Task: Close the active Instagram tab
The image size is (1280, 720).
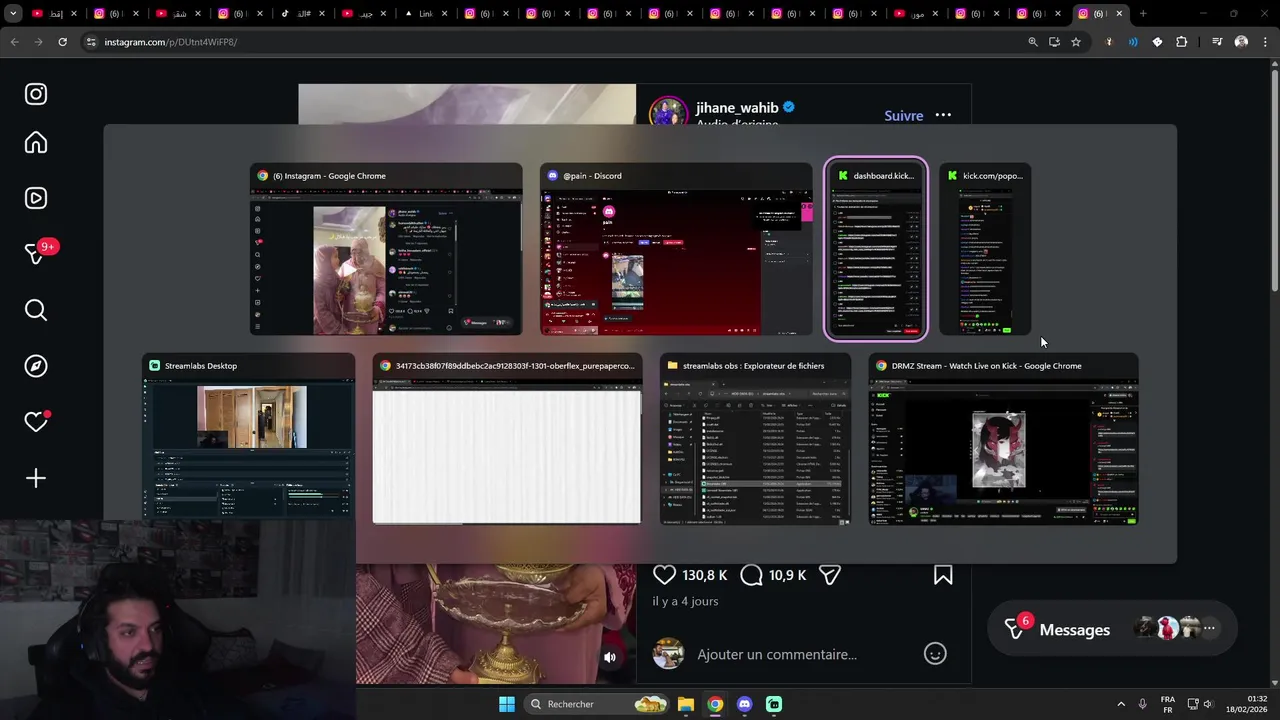Action: [1119, 14]
